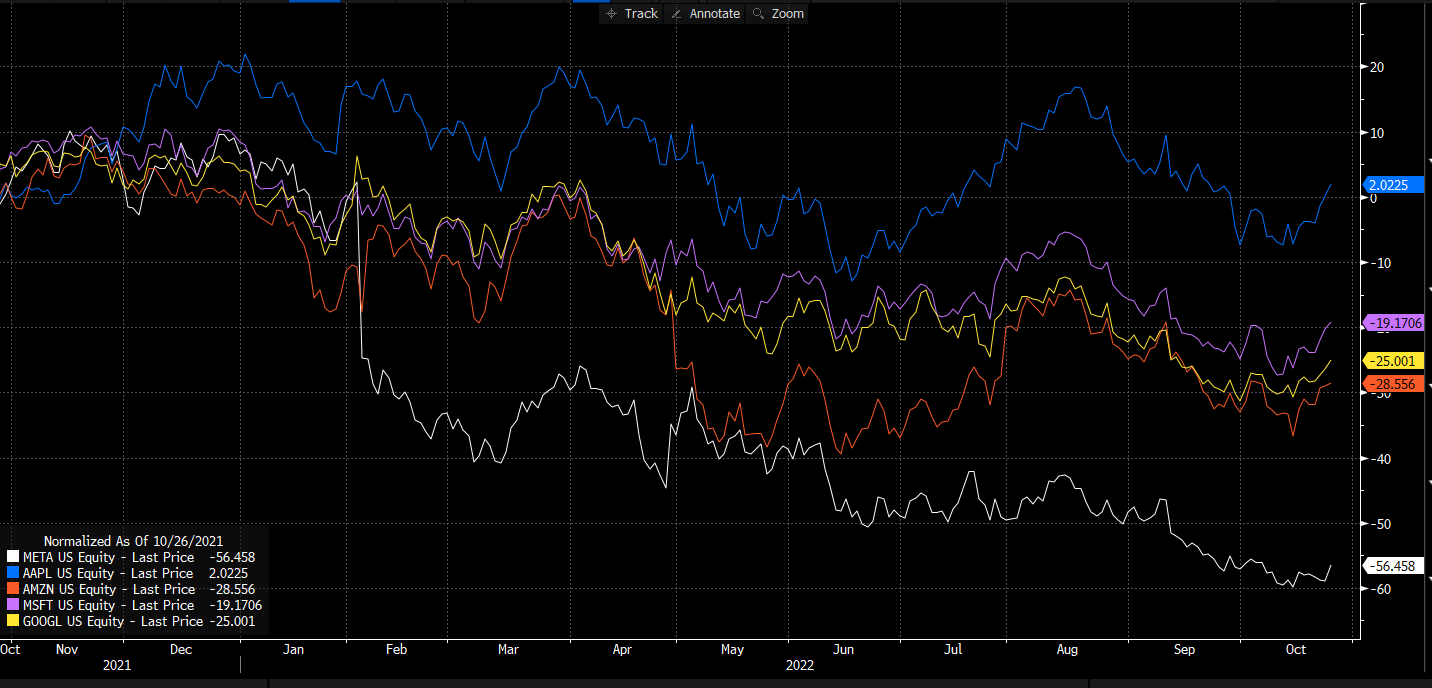Select 'AAPL US Equity - Last Price' legend text
1432x688 pixels.
pyautogui.click(x=107, y=573)
